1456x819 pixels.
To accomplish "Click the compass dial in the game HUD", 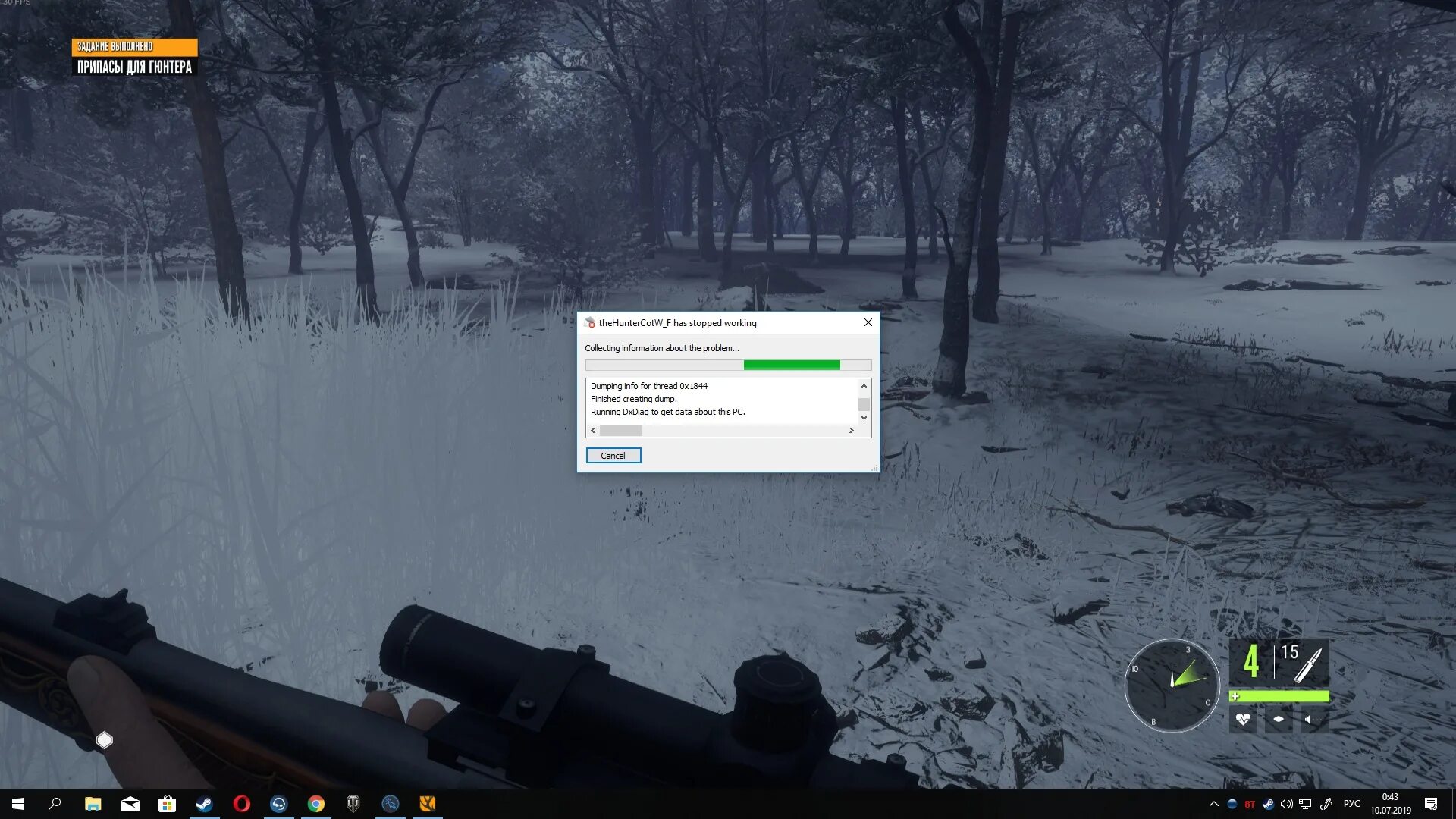I will pos(1172,686).
